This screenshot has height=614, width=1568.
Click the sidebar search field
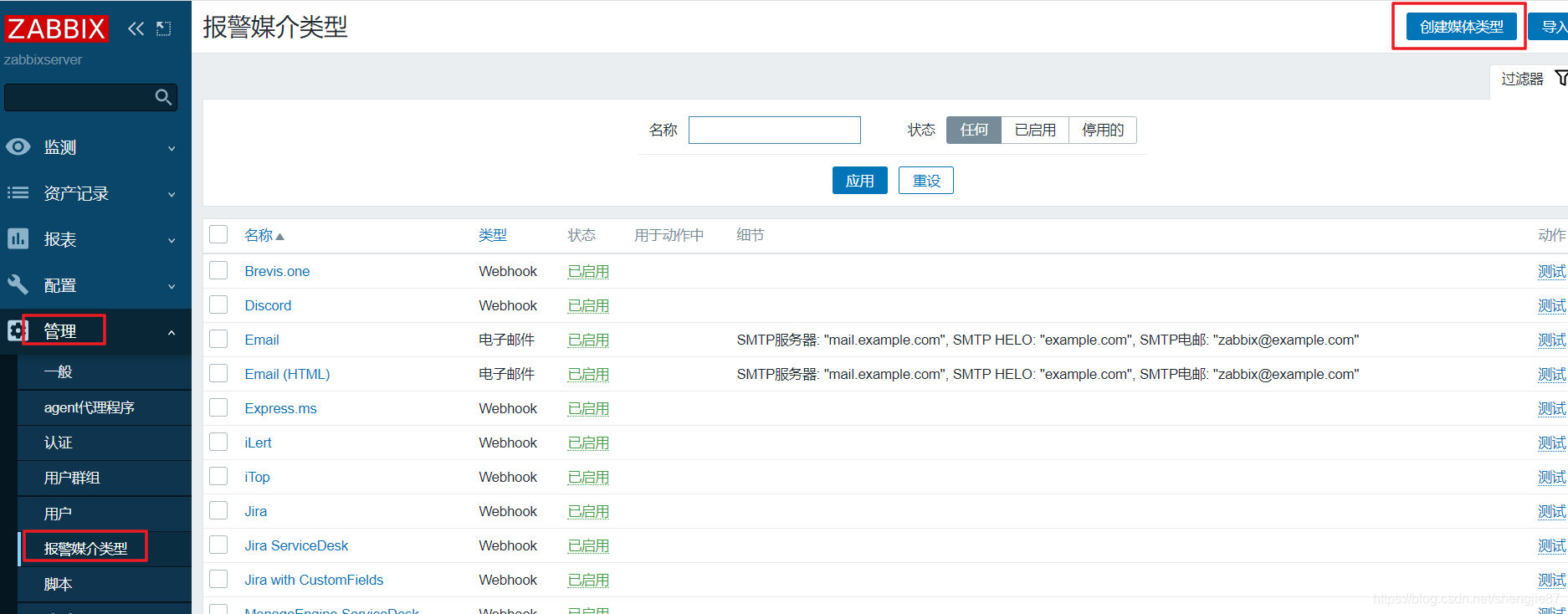point(90,97)
